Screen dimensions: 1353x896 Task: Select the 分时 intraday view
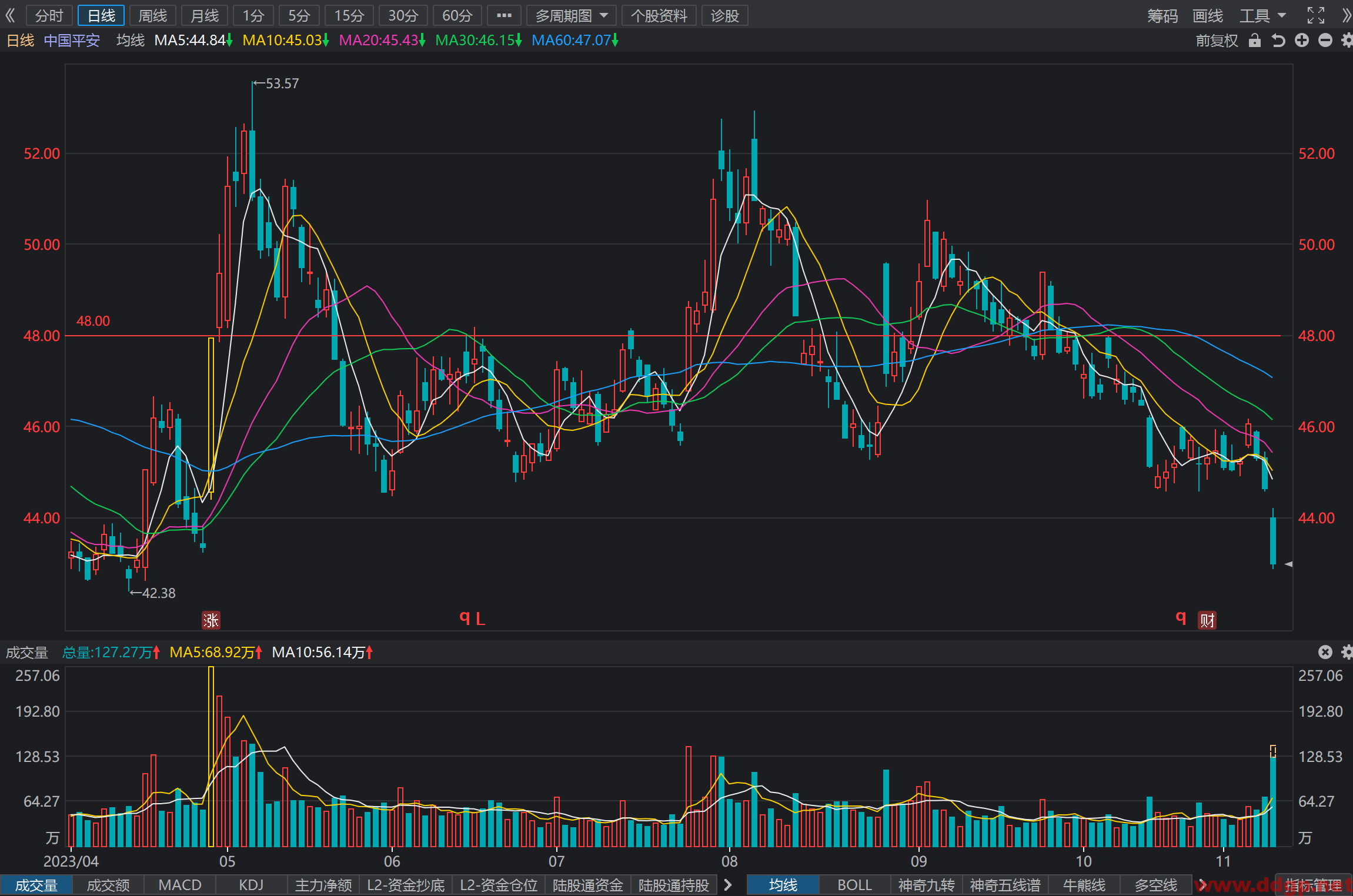(x=49, y=16)
